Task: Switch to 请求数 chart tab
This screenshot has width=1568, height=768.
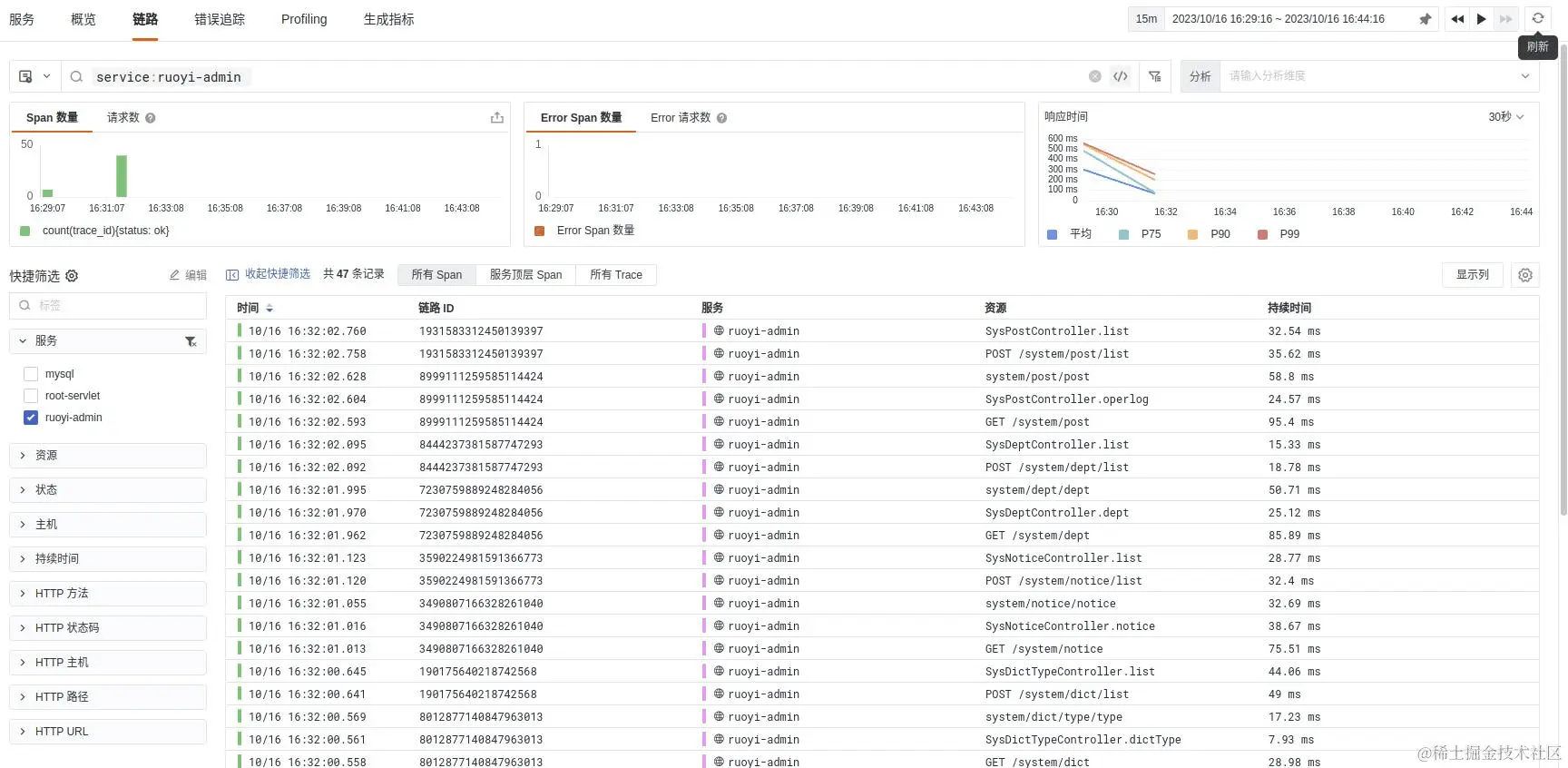Action: [123, 118]
